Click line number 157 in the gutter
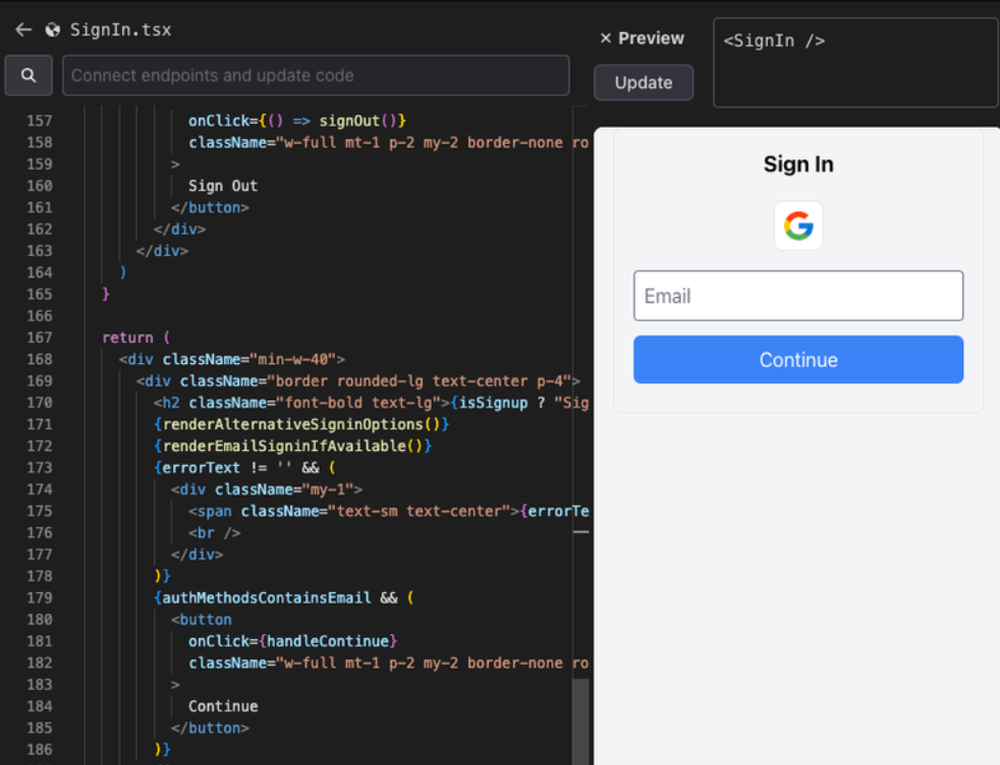This screenshot has height=765, width=1000. [x=40, y=120]
